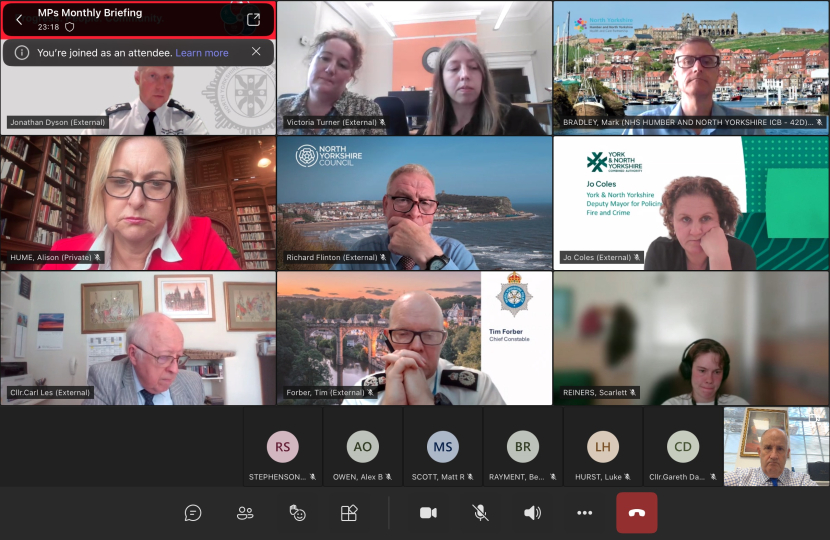Hang up with the red phone button
The image size is (830, 540).
pyautogui.click(x=637, y=513)
